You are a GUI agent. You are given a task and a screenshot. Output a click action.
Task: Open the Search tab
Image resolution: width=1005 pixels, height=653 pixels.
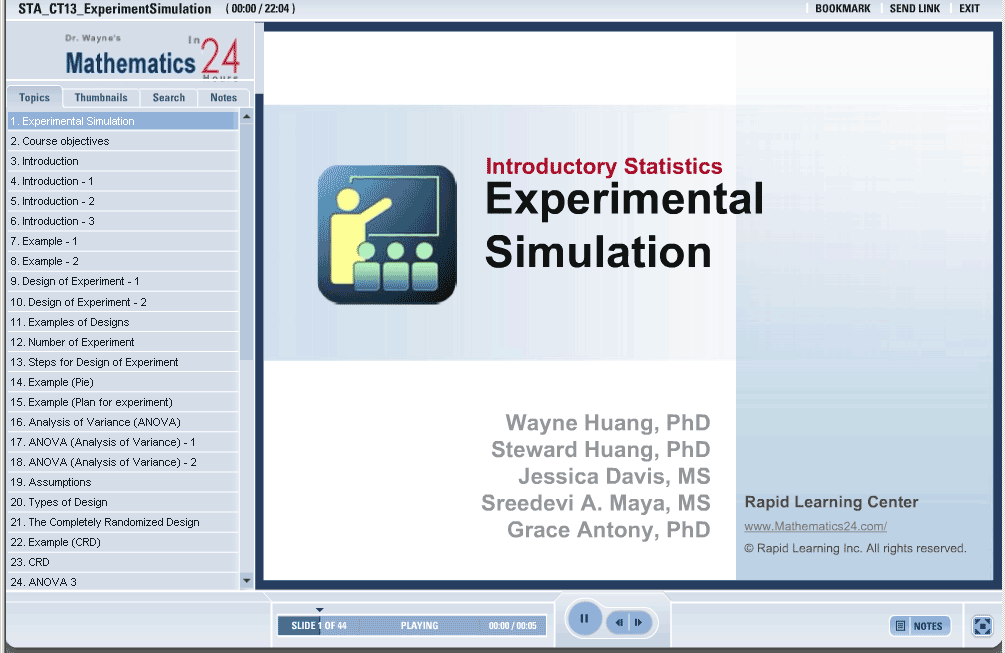[x=168, y=98]
